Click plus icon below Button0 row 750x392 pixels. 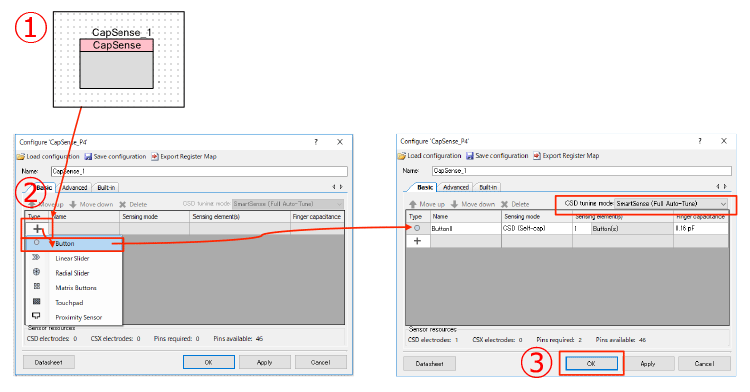point(417,241)
